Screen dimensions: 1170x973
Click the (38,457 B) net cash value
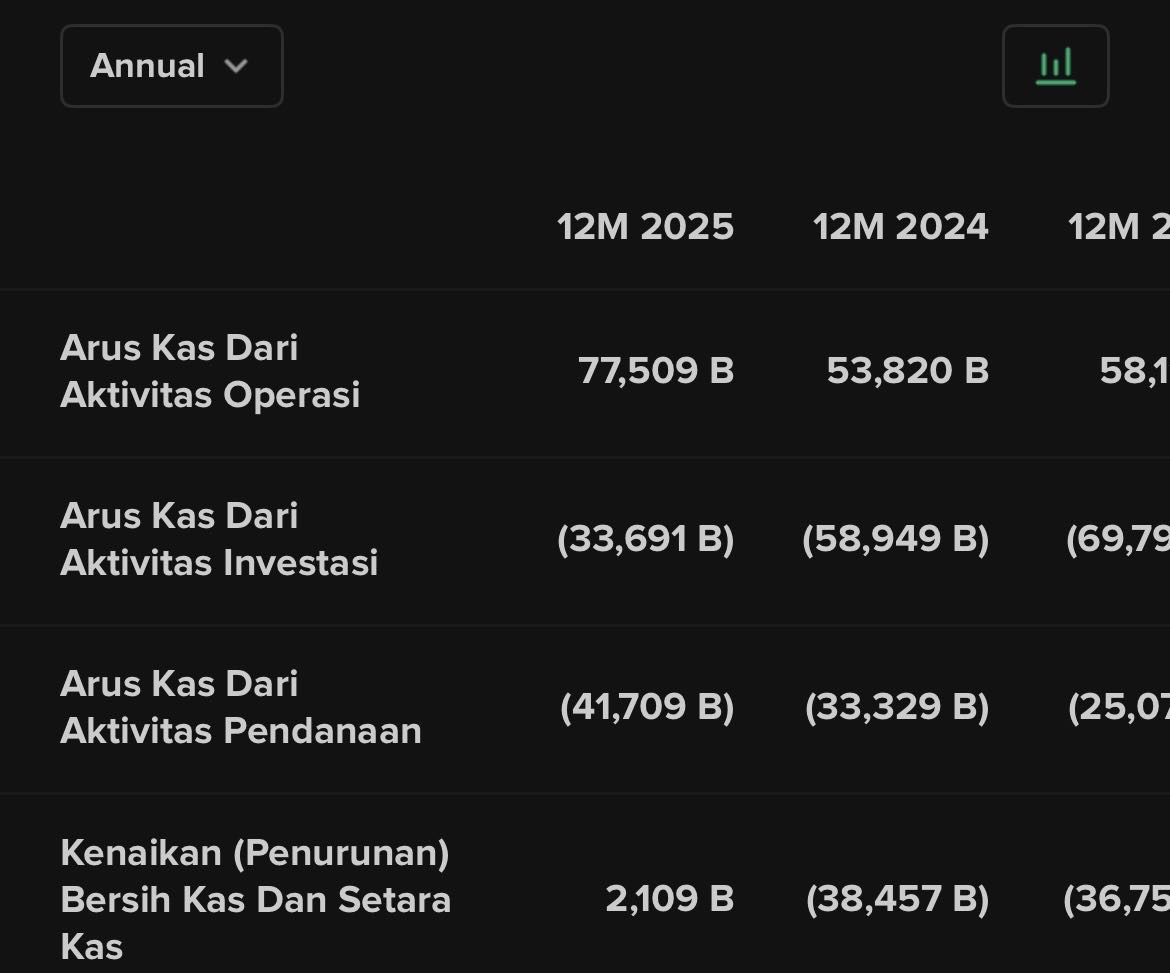point(897,899)
